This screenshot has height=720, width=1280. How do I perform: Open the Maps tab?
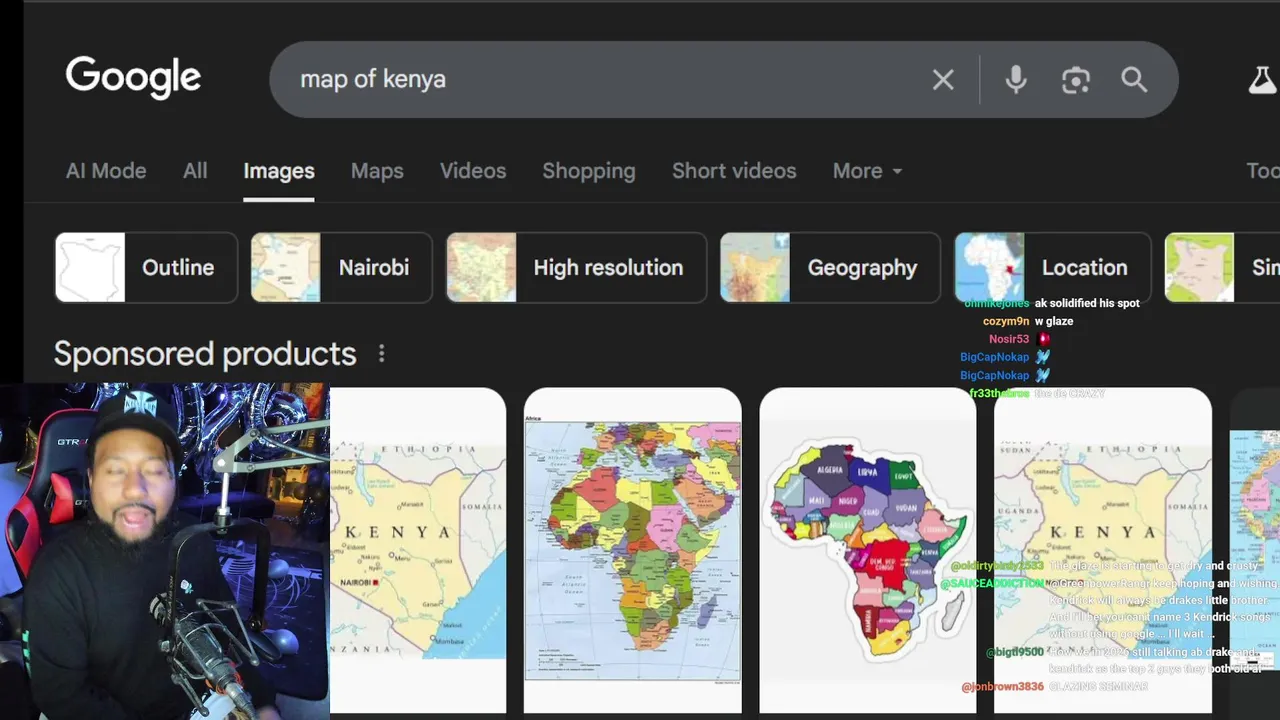click(377, 171)
